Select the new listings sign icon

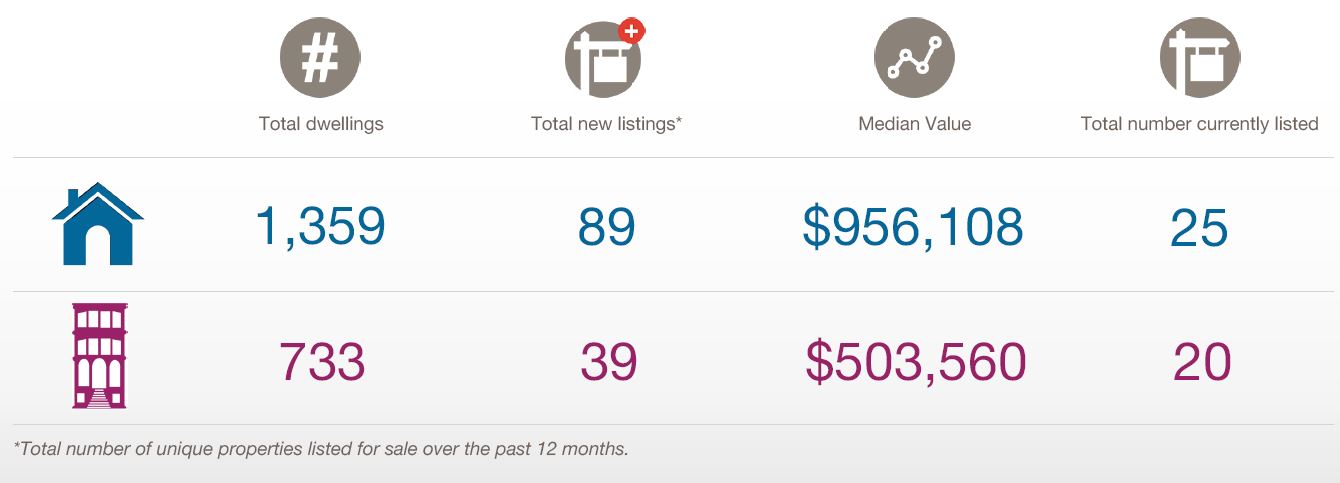pyautogui.click(x=605, y=58)
